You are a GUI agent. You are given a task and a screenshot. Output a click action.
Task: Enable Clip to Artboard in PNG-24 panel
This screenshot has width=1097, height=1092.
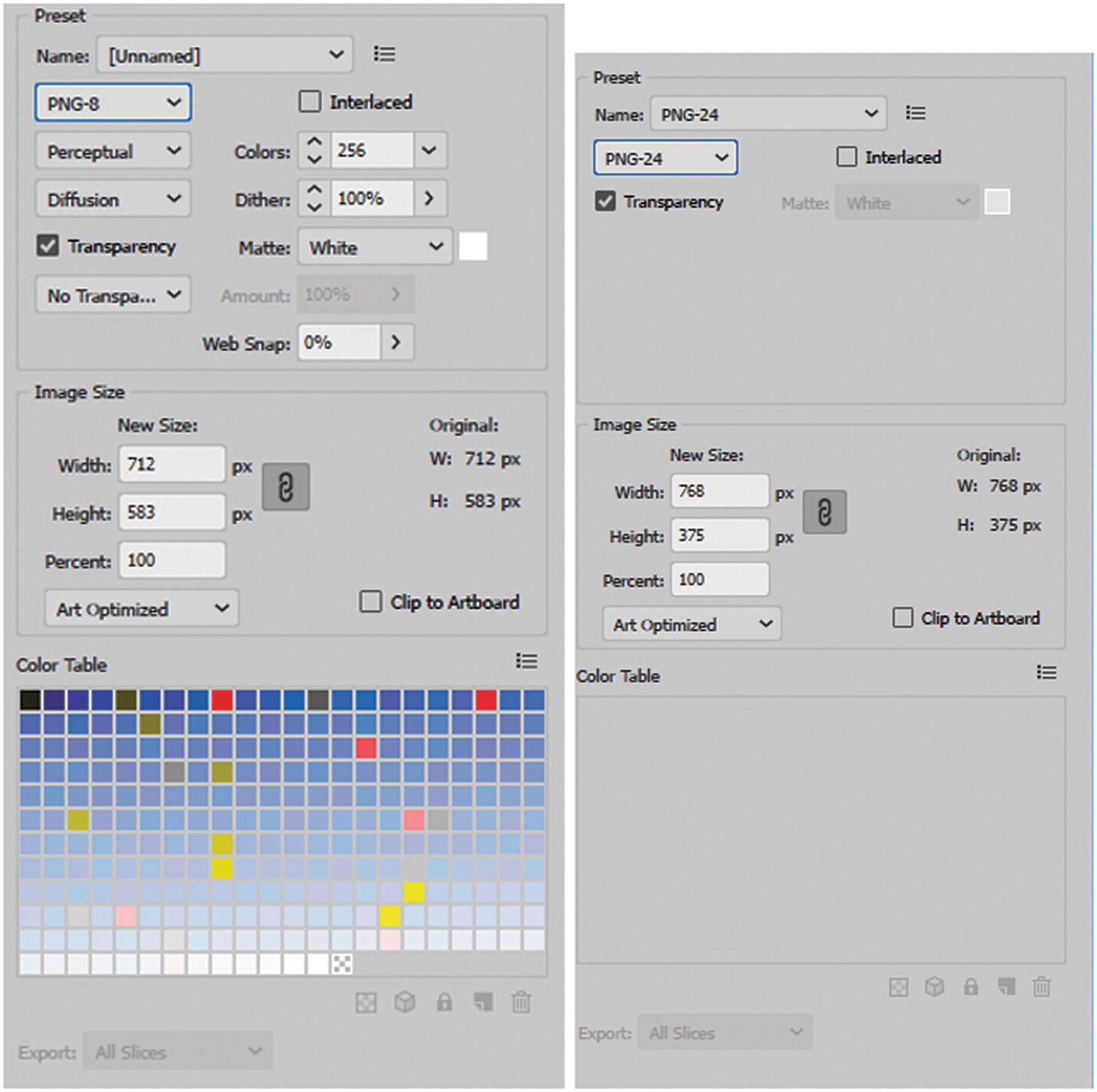[x=903, y=618]
